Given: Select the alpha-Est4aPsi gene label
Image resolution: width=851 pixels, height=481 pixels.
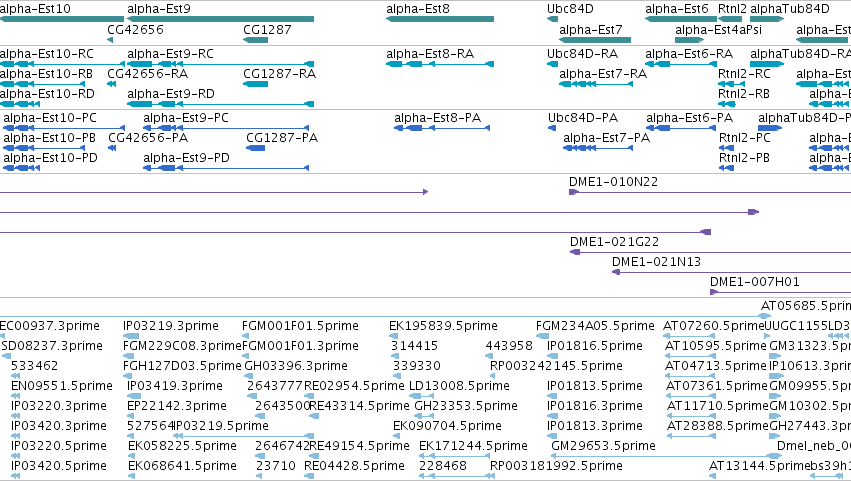Looking at the screenshot, I should pos(718,29).
